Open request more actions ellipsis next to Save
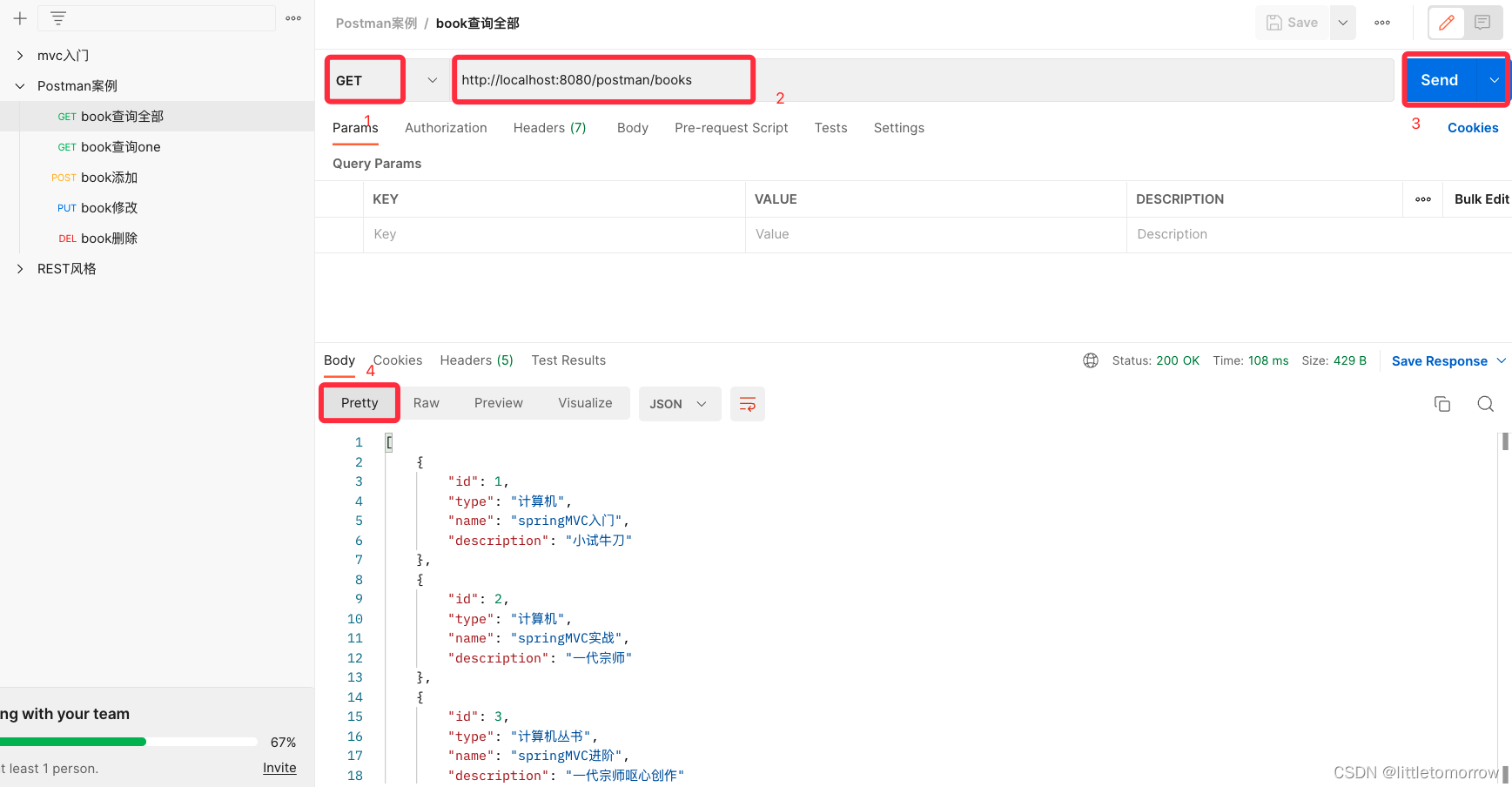Viewport: 1512px width, 787px height. 1382,23
